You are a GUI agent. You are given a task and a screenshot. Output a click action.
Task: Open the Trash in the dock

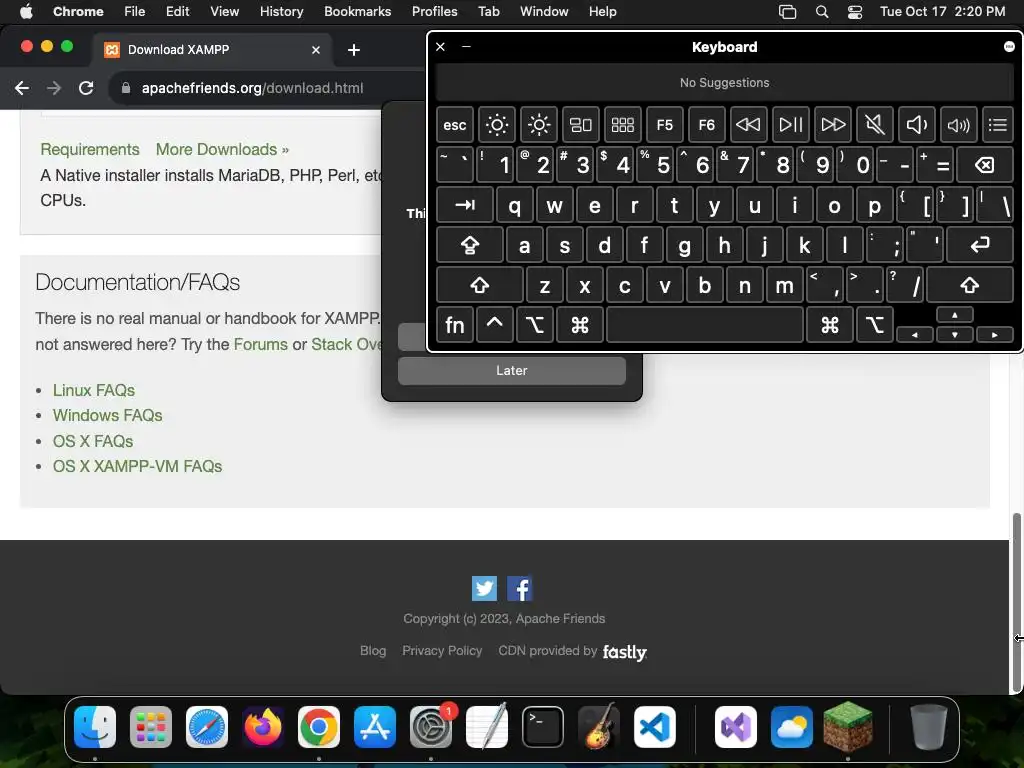pyautogui.click(x=929, y=727)
